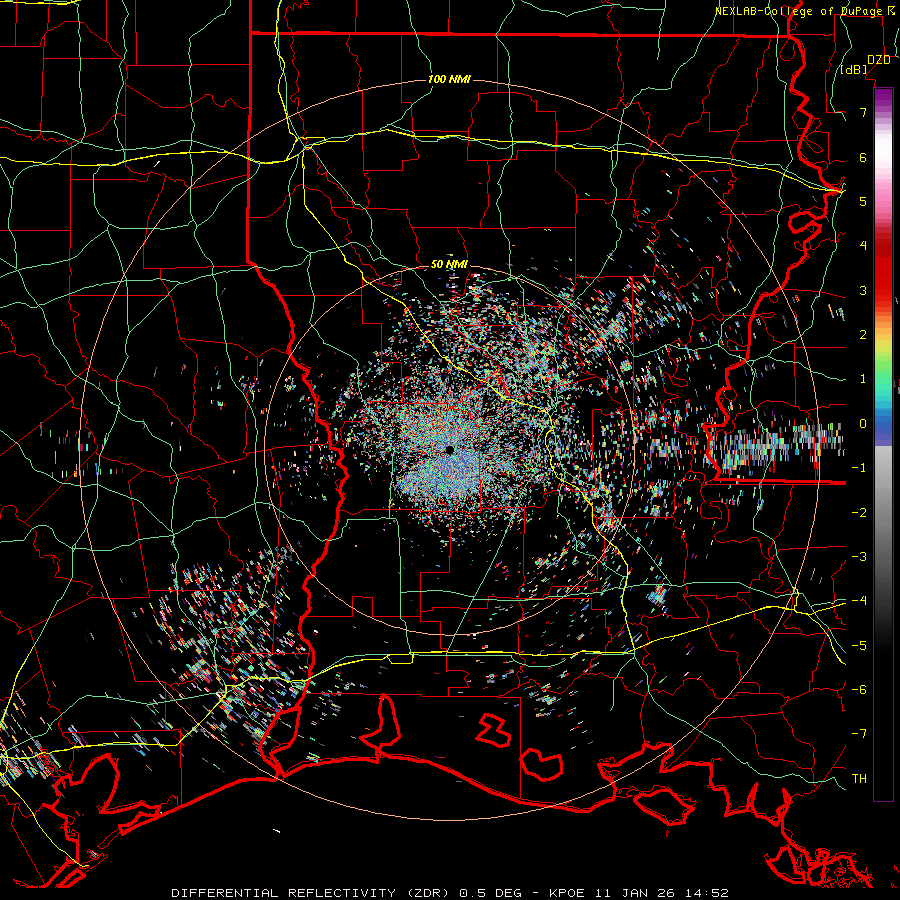Click the -3 value on the color scale
The image size is (900, 900).
(859, 557)
